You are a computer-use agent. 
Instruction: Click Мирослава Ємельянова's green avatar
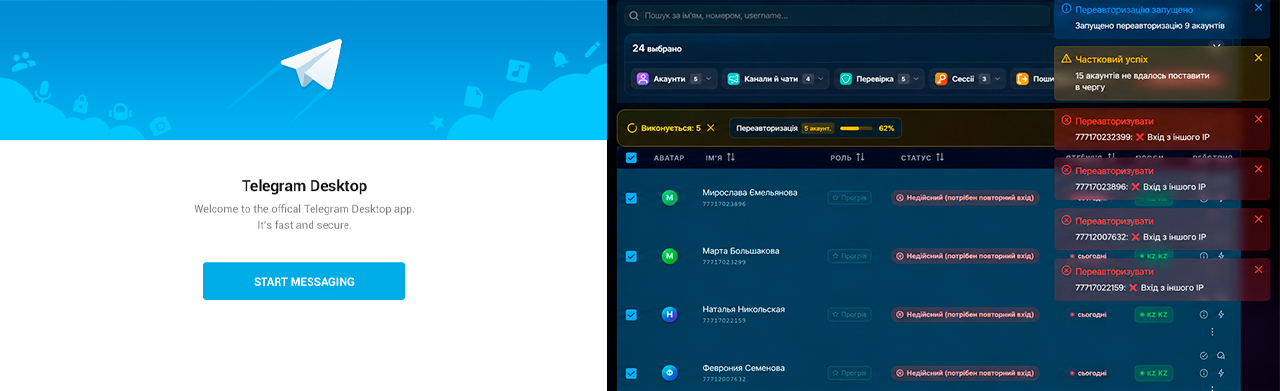(x=669, y=198)
